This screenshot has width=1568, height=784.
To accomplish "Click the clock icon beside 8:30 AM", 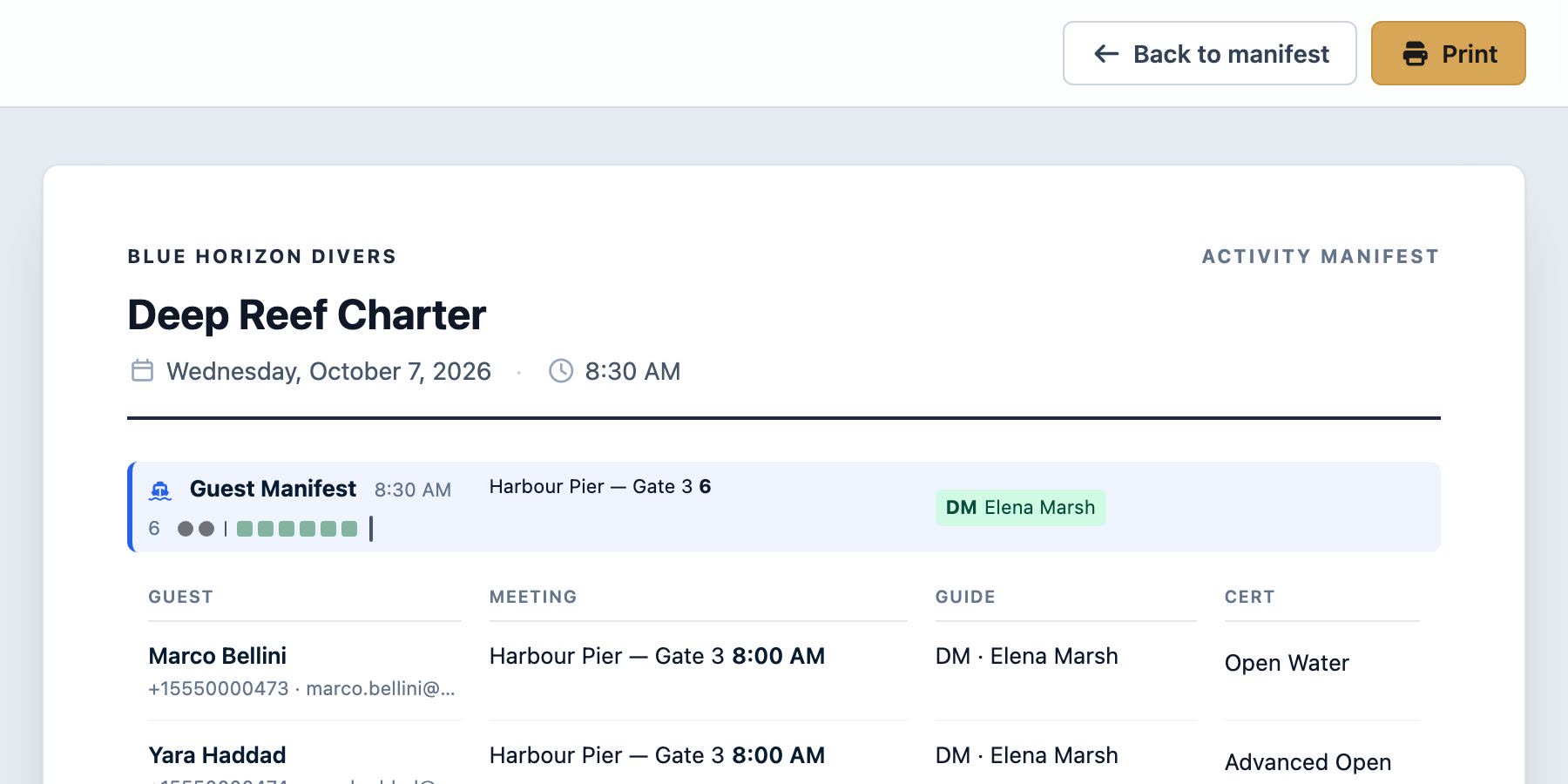I will 561,371.
